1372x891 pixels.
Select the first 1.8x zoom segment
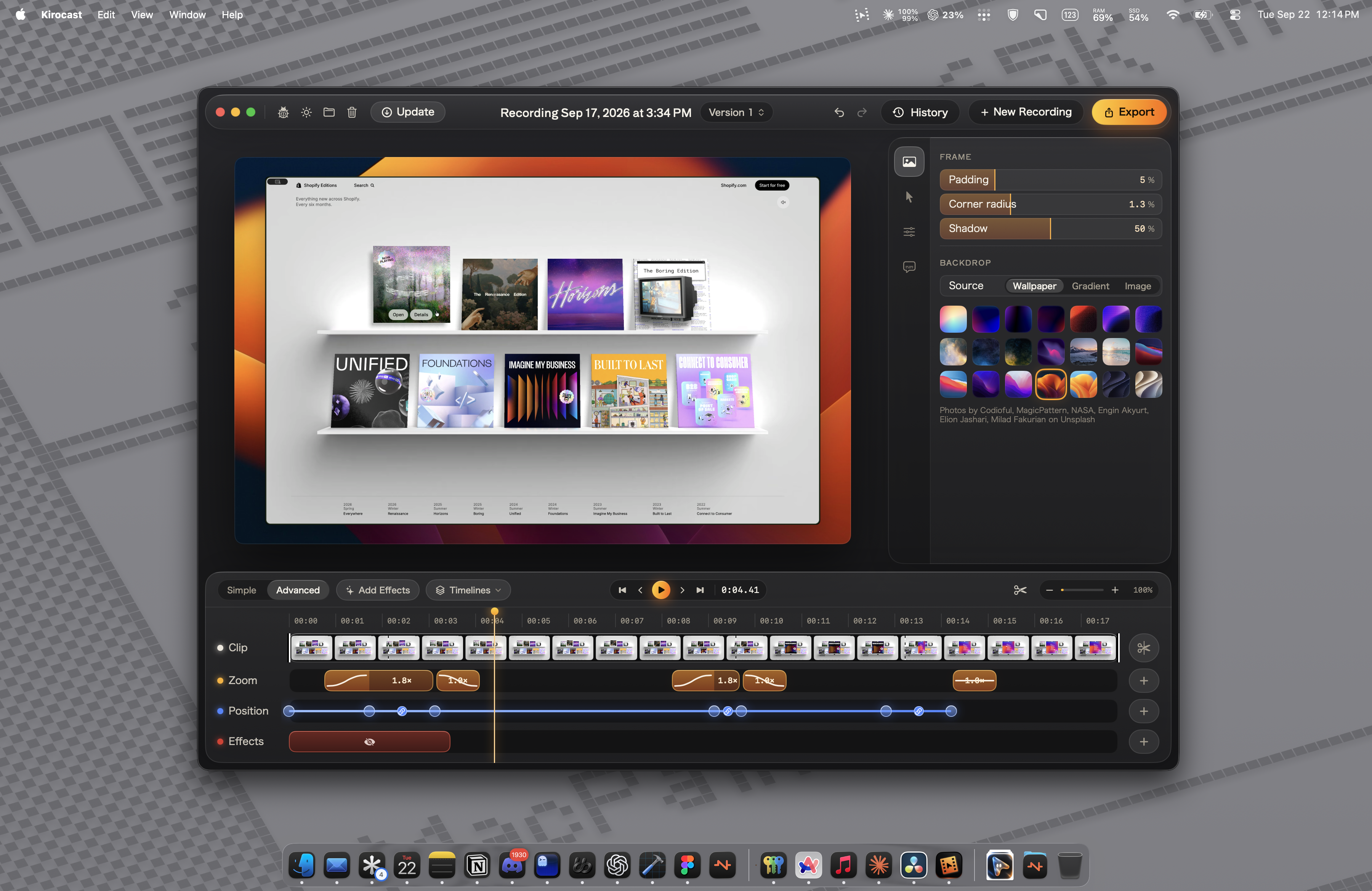pos(378,681)
